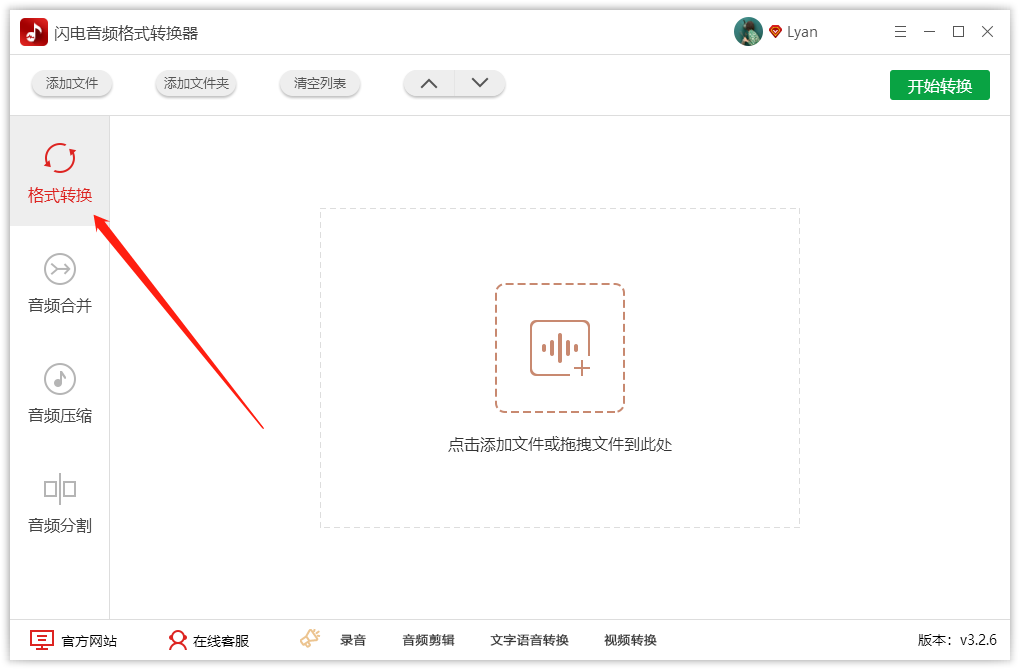Click the VIP diamond badge icon

coord(775,32)
